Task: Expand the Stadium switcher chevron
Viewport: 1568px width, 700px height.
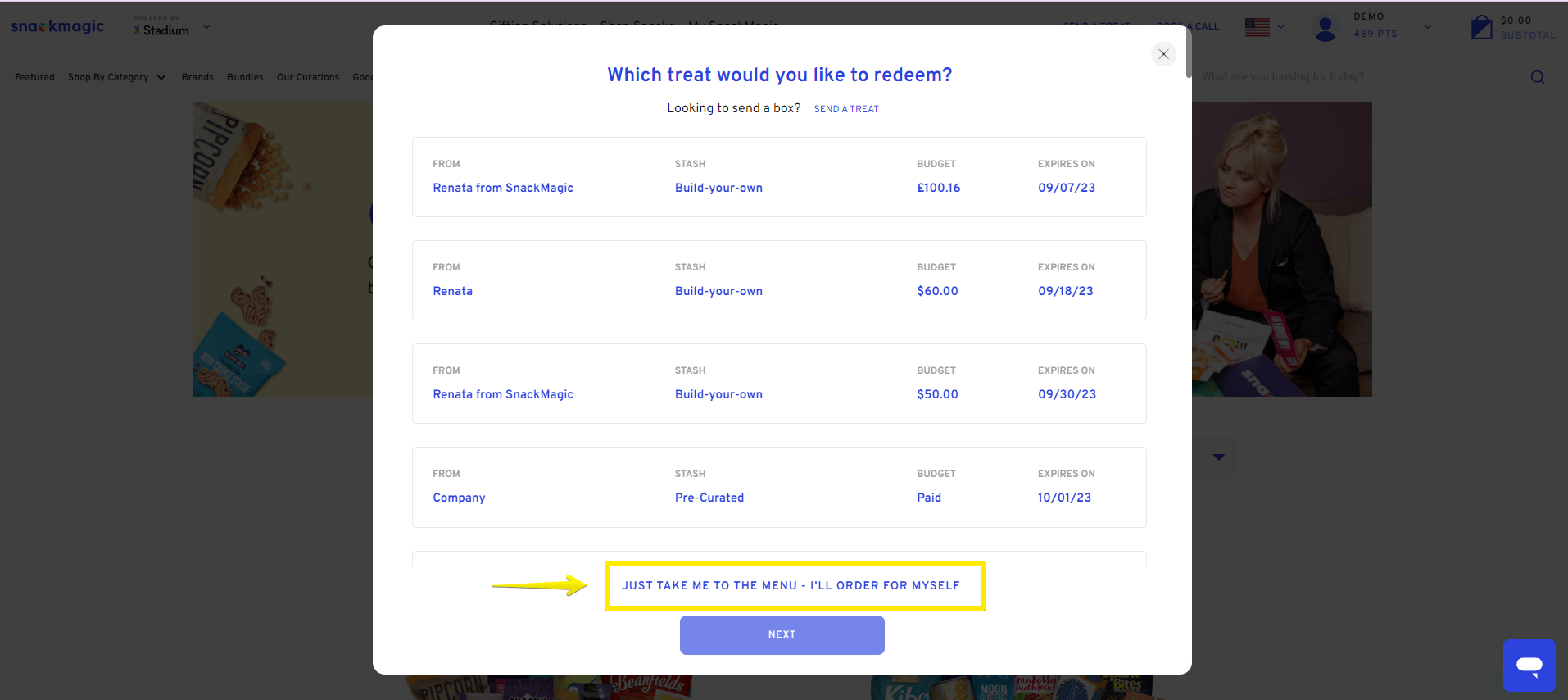Action: [206, 26]
